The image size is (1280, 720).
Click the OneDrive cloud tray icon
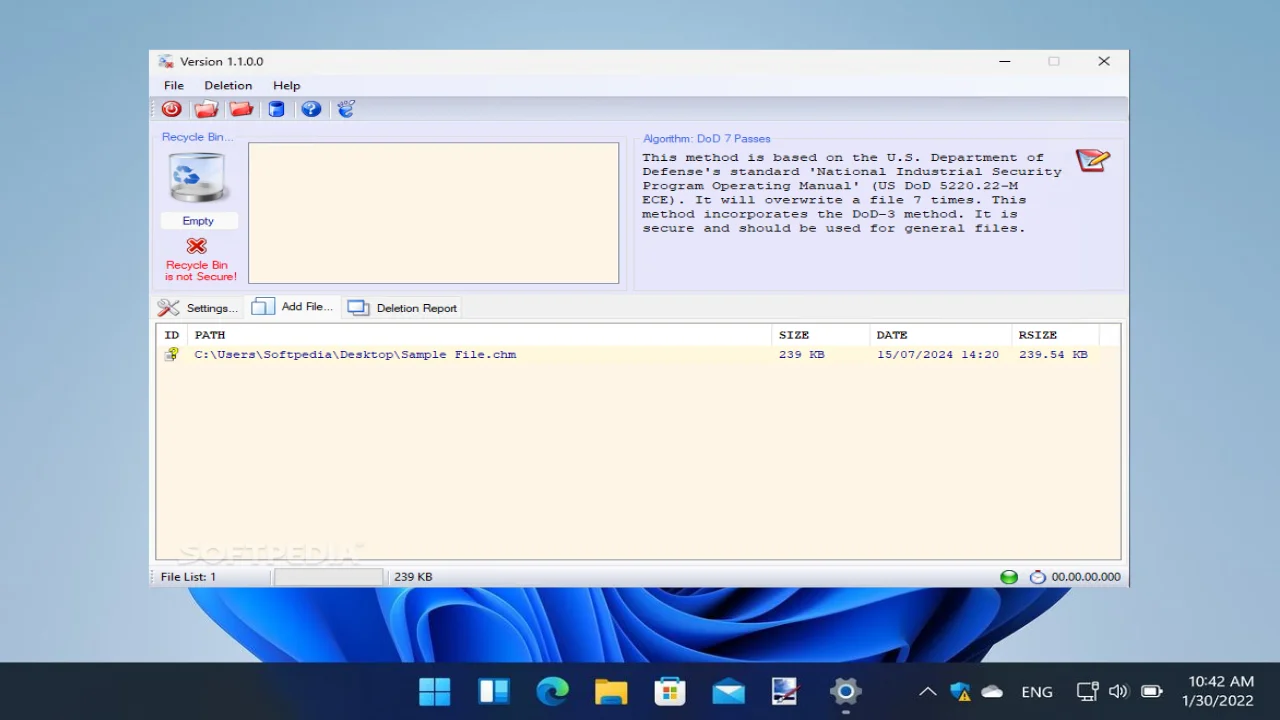[x=992, y=691]
